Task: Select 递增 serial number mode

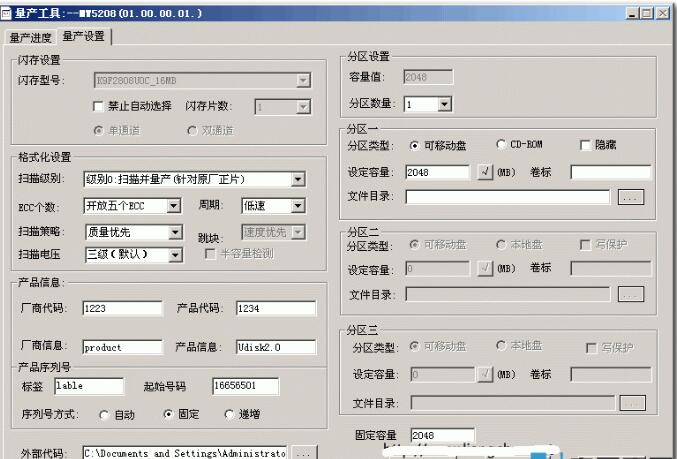Action: pos(229,414)
